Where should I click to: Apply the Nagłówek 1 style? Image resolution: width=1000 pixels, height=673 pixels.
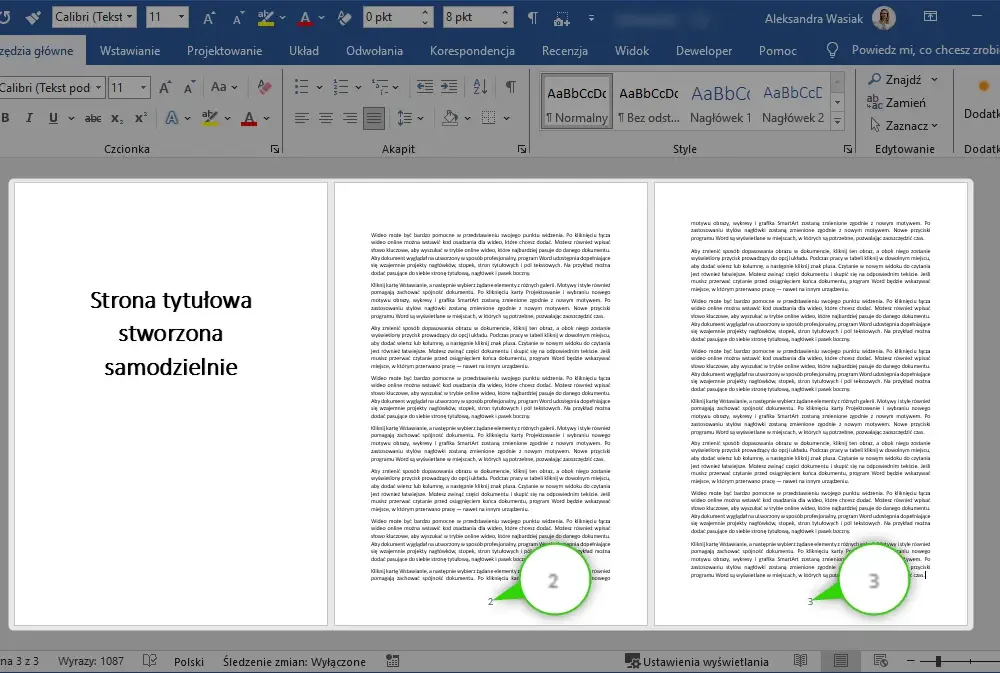pos(721,102)
